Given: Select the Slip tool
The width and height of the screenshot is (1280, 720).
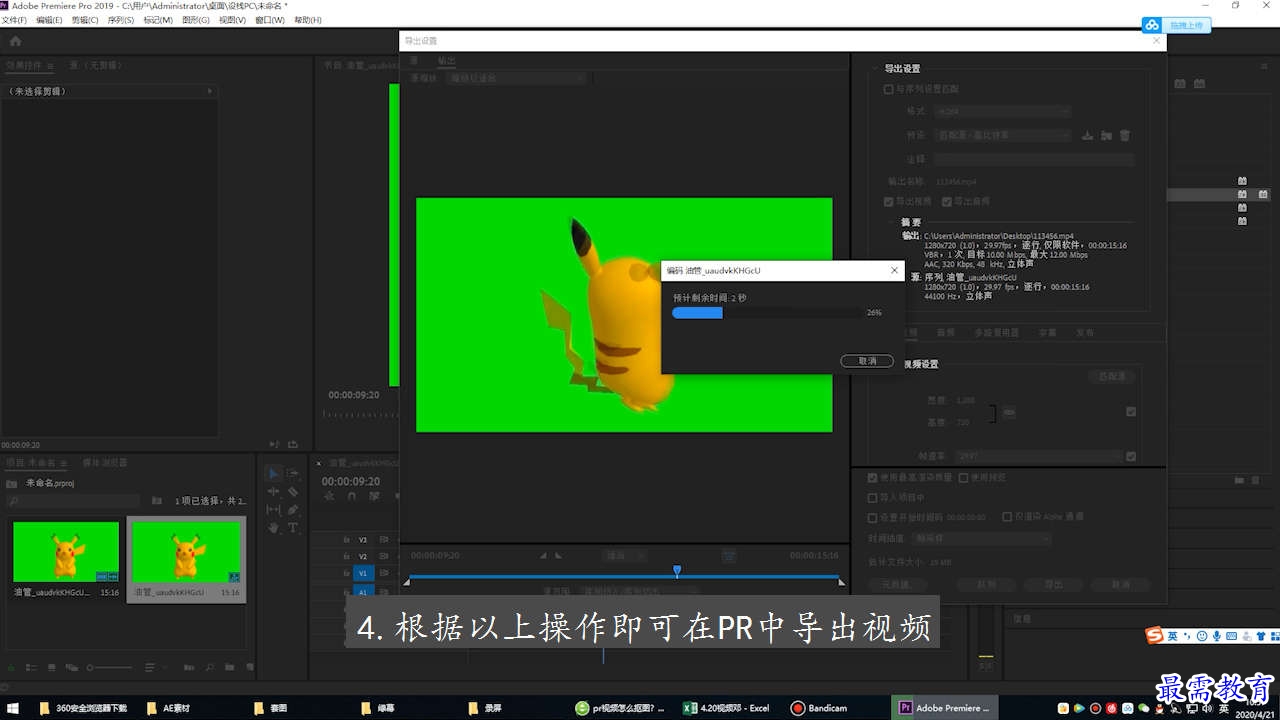Looking at the screenshot, I should tap(274, 509).
